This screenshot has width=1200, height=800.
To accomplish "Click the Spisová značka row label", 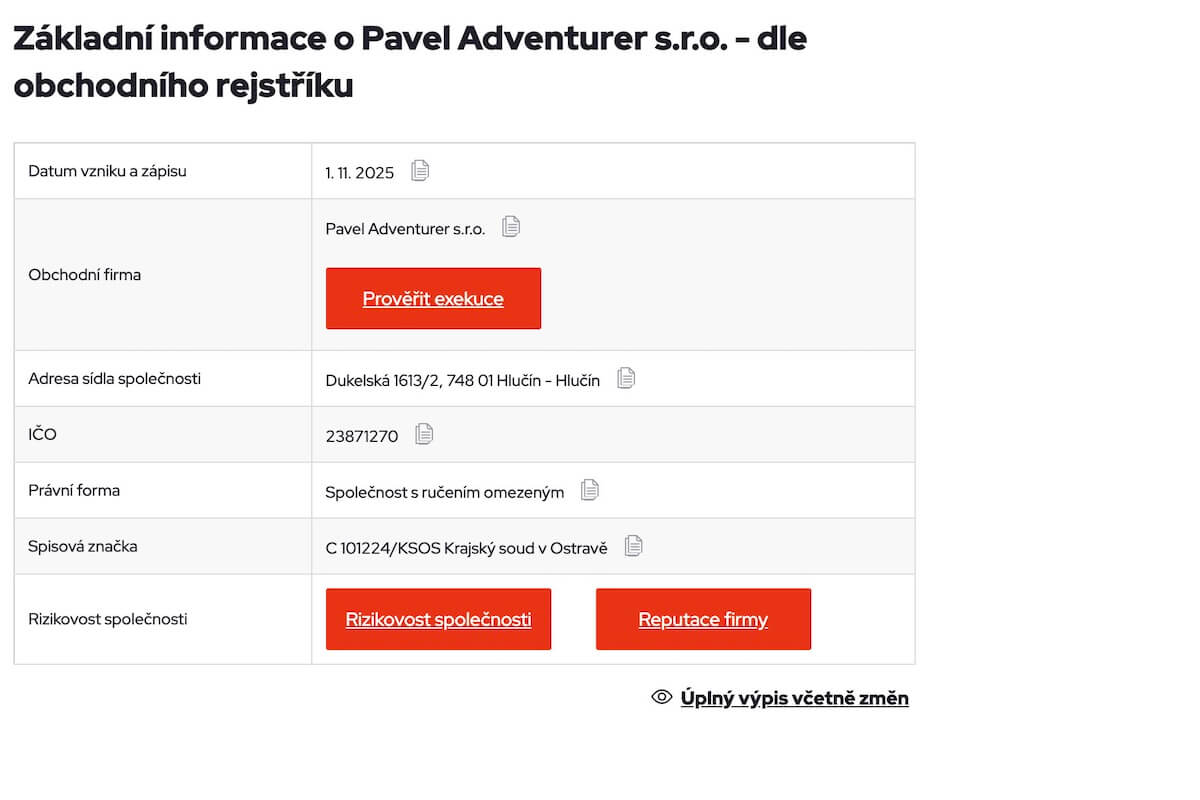I will 83,547.
